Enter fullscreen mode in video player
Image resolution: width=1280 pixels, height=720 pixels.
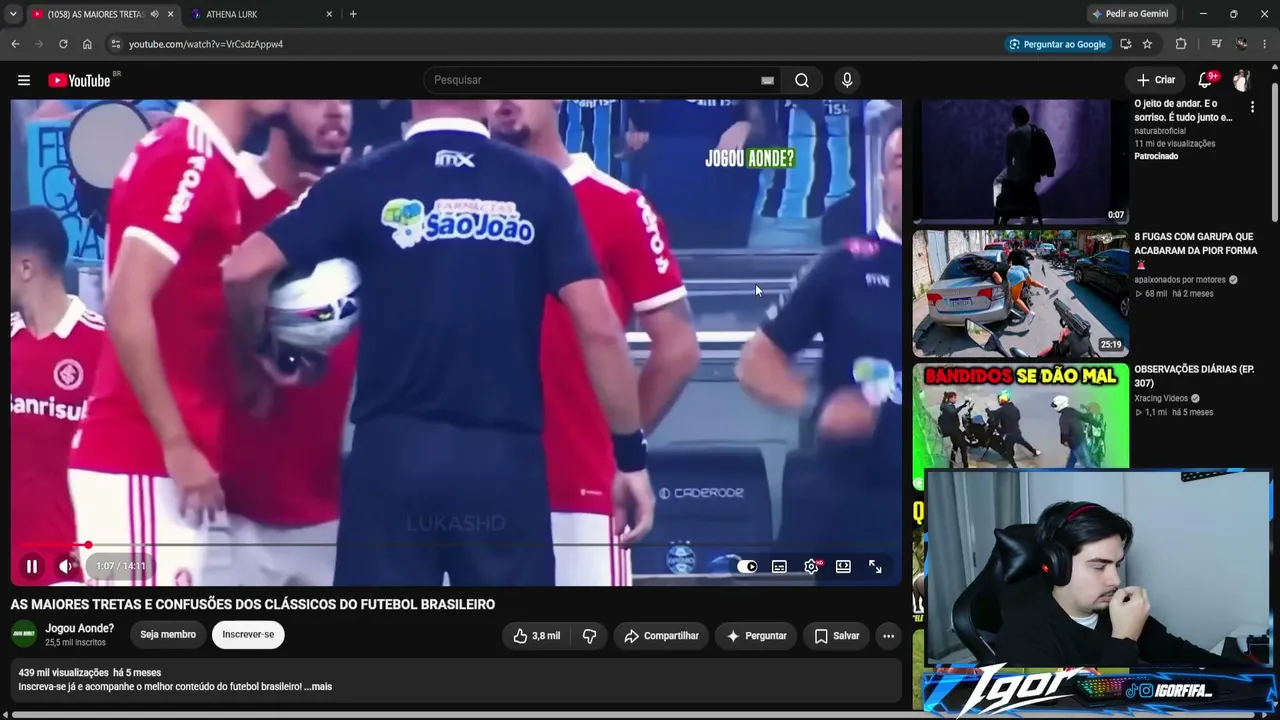[875, 566]
